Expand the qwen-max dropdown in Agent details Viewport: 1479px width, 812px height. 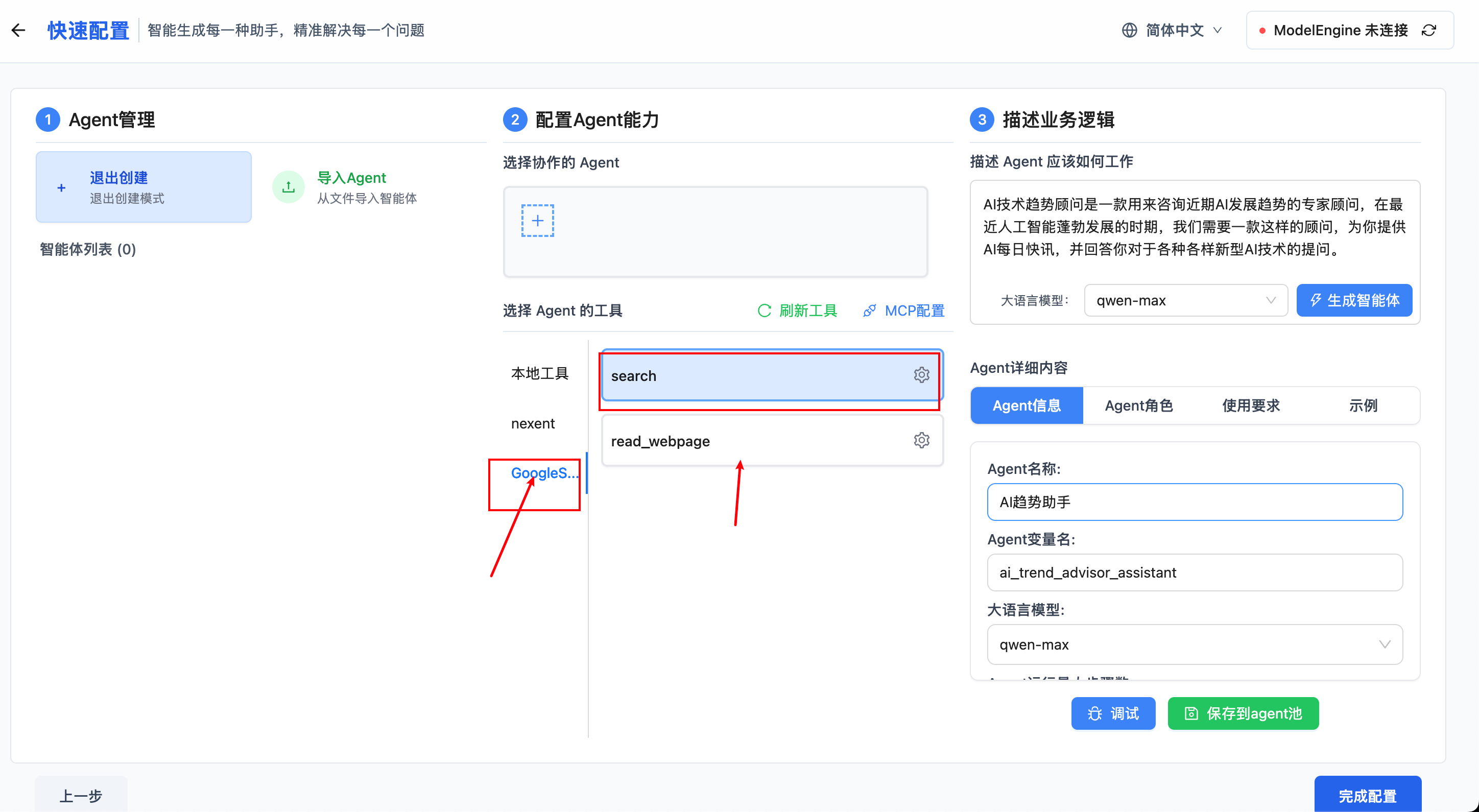[x=1194, y=644]
